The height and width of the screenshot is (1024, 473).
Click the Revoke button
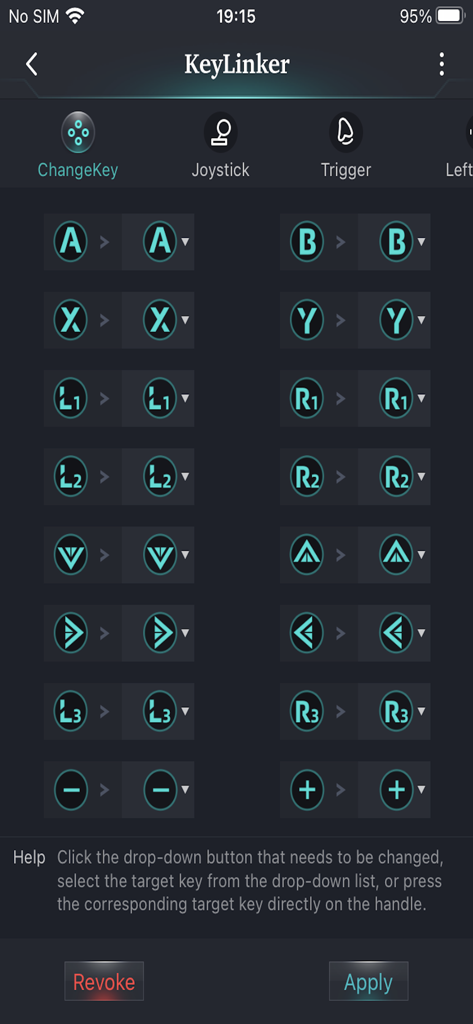click(x=104, y=982)
